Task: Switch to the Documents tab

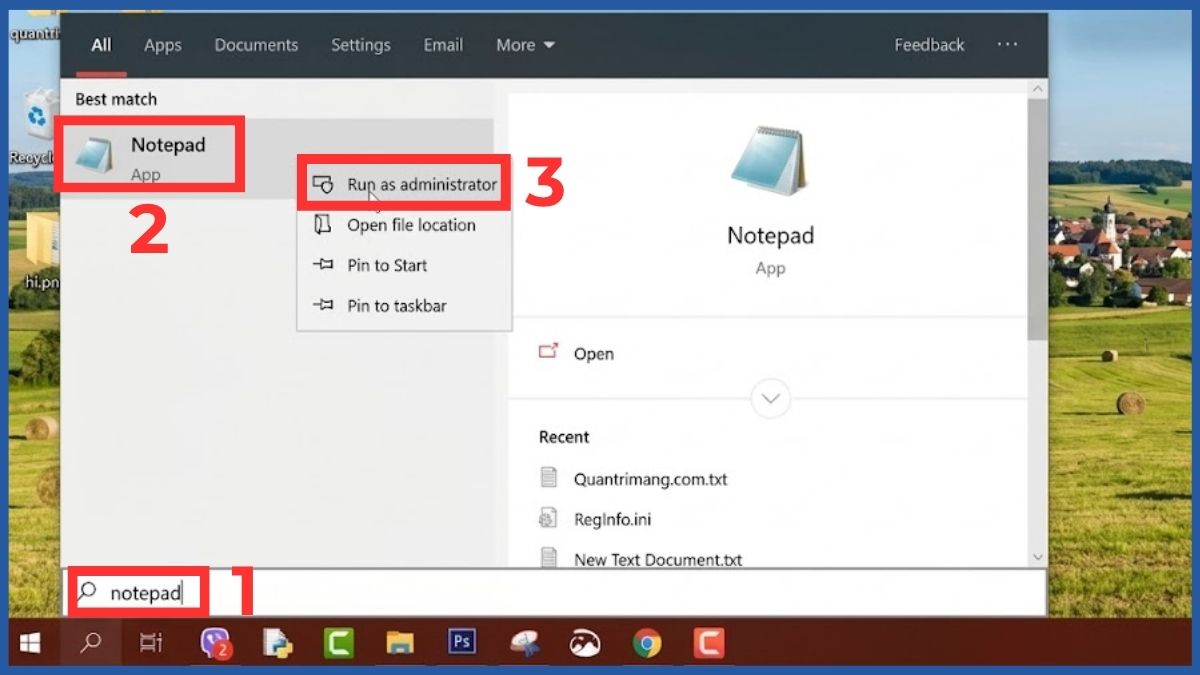Action: coord(256,45)
